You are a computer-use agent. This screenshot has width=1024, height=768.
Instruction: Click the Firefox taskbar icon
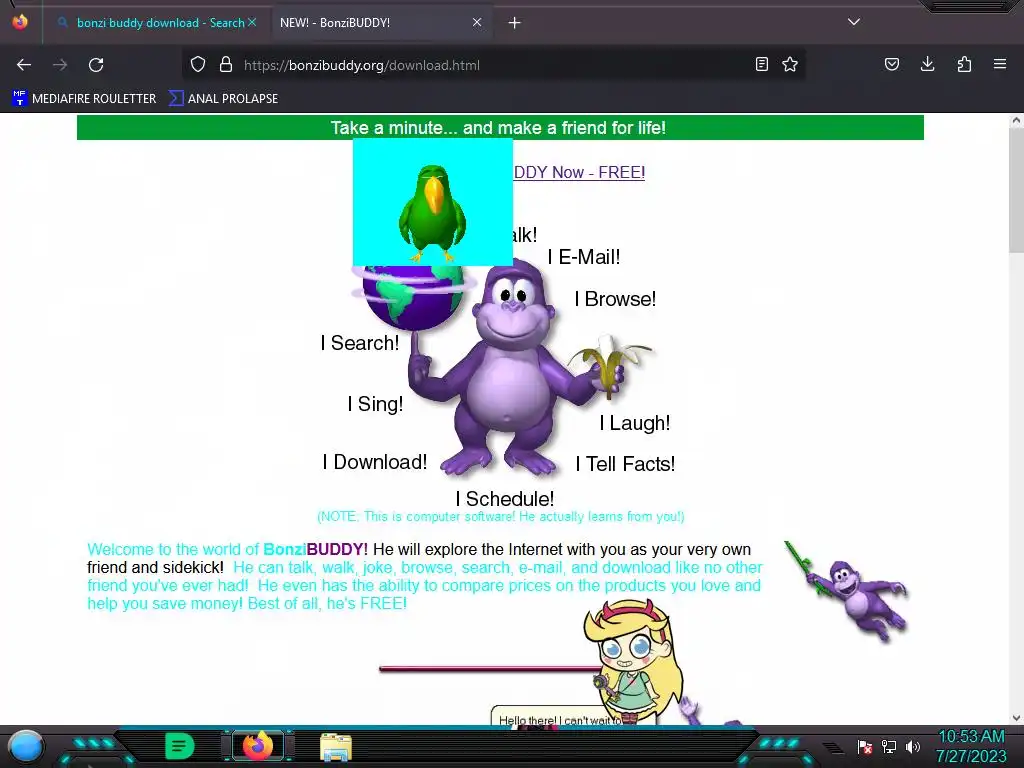click(x=257, y=745)
